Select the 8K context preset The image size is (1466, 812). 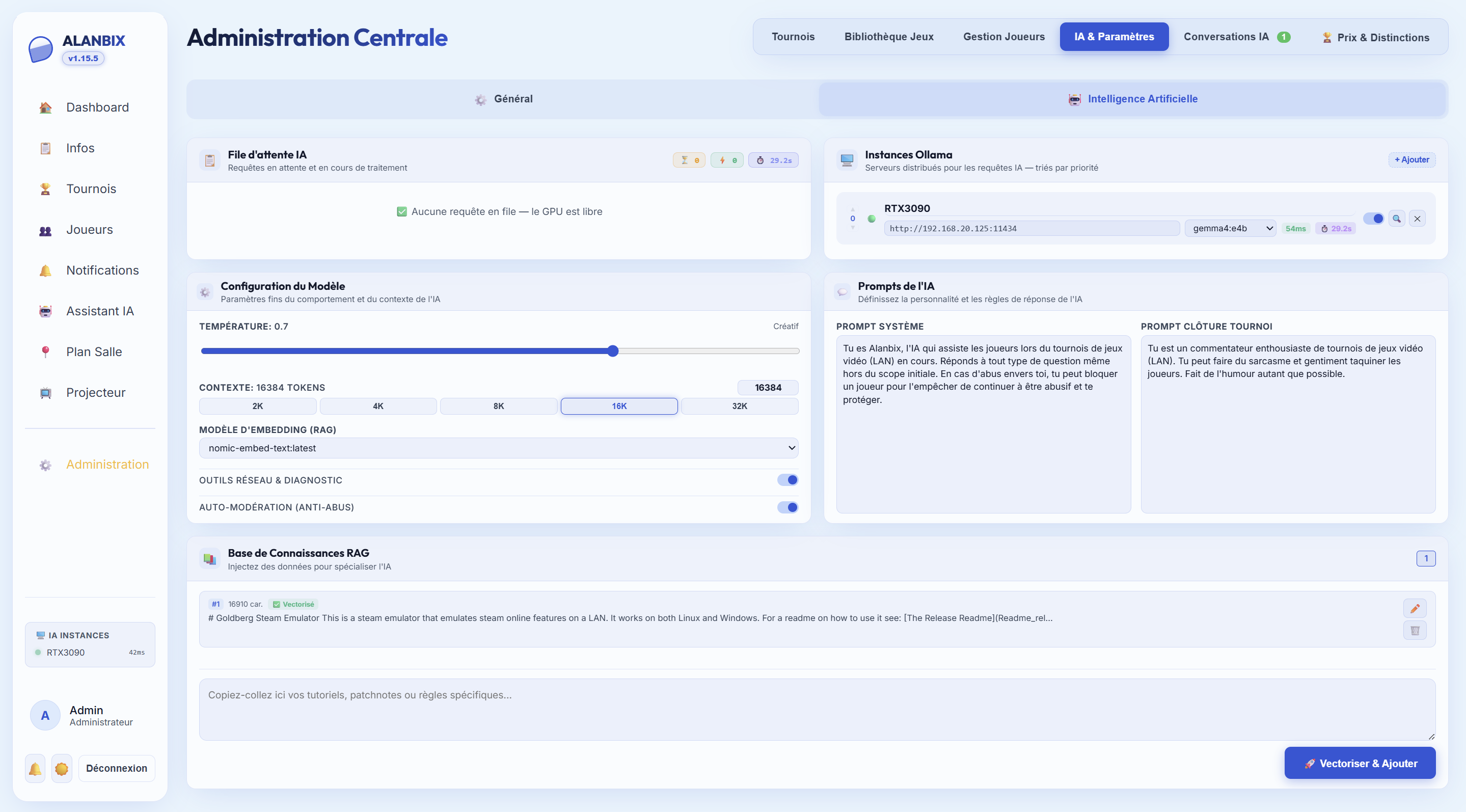[499, 407]
